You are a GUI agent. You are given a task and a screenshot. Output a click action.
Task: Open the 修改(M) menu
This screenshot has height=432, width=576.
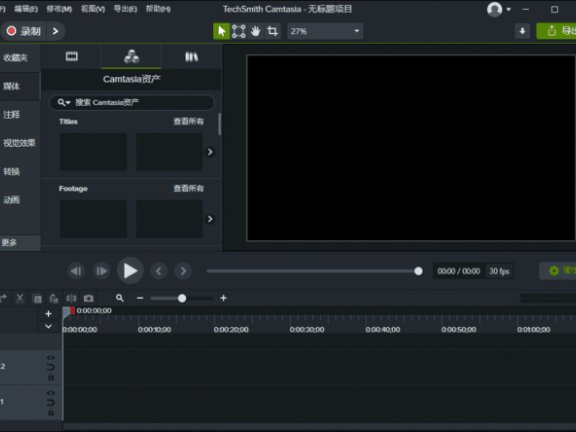pos(59,9)
